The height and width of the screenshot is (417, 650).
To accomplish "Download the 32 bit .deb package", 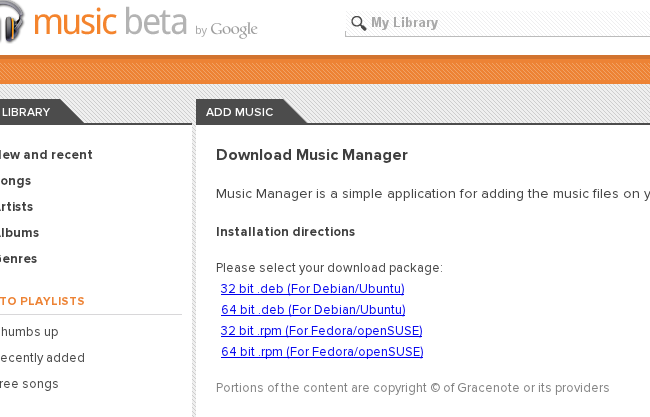I will [x=313, y=289].
